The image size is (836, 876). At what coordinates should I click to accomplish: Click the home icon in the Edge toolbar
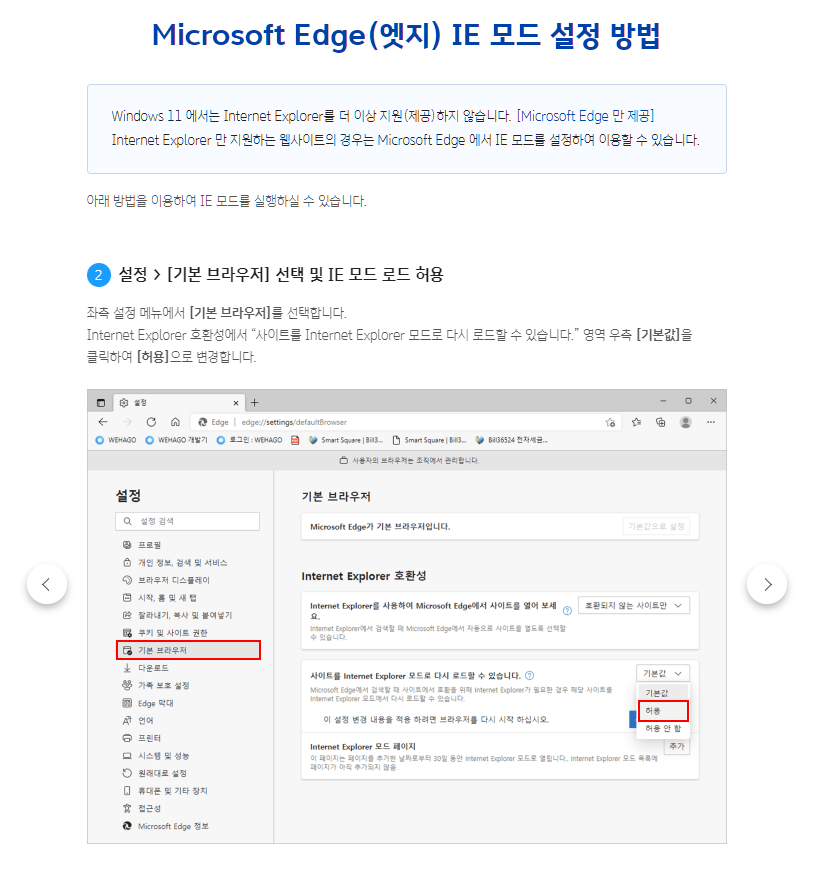click(x=175, y=422)
